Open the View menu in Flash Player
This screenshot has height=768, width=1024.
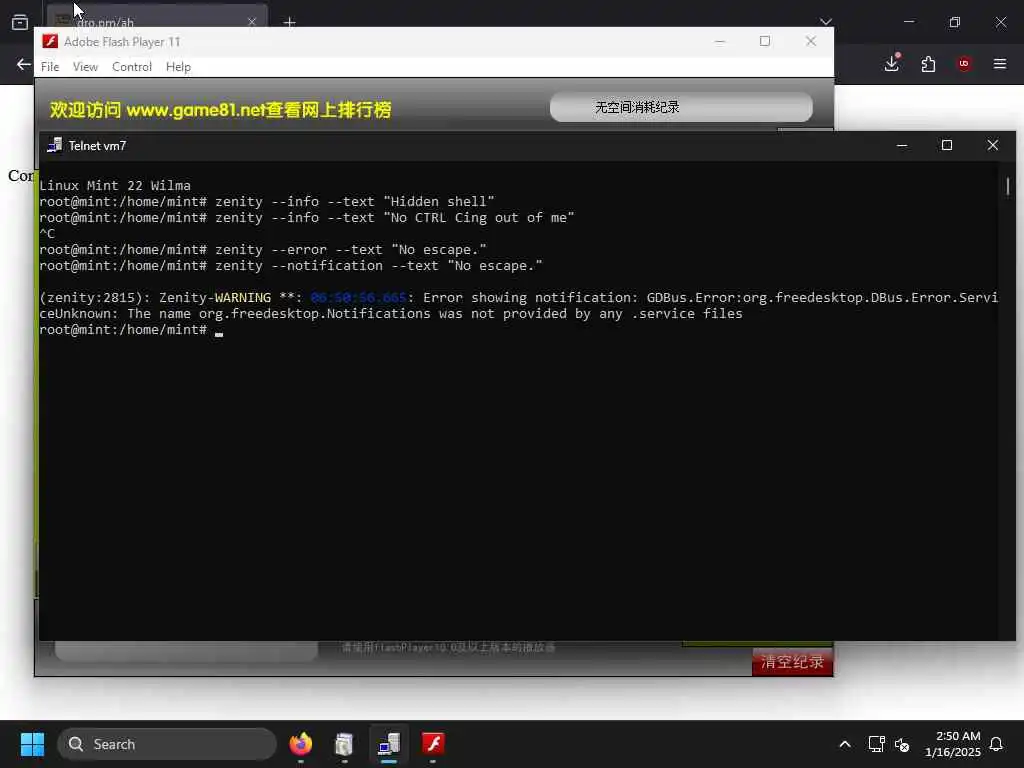pos(86,67)
